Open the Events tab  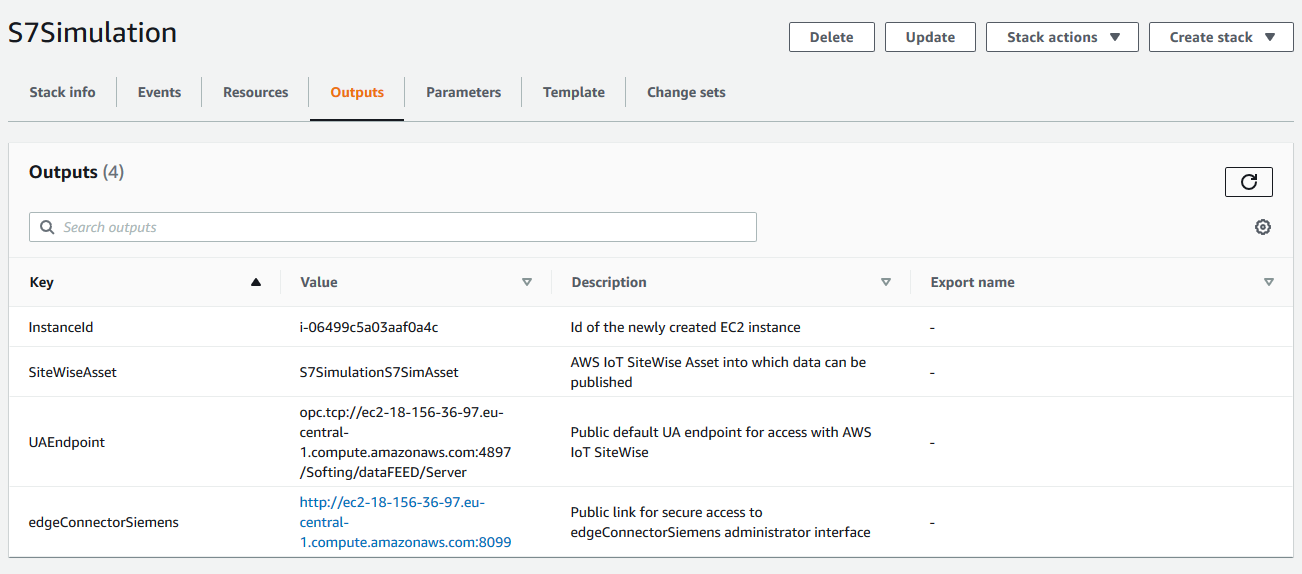click(159, 92)
